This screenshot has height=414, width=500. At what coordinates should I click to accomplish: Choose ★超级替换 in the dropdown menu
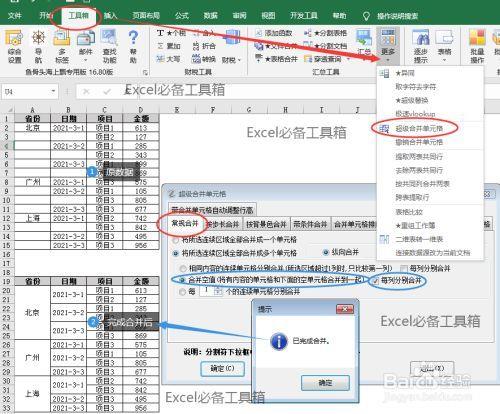point(412,100)
